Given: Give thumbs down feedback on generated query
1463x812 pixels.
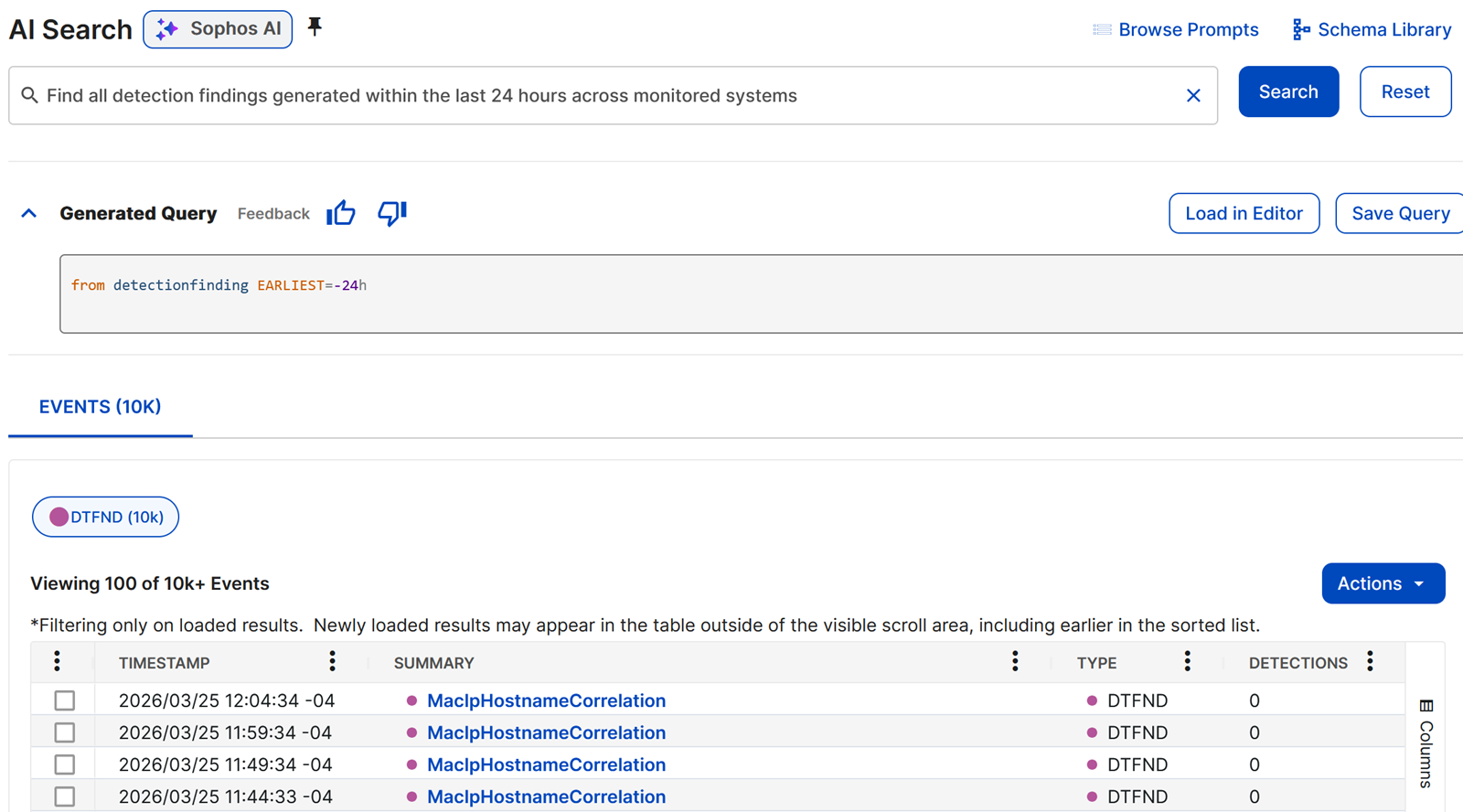Looking at the screenshot, I should point(392,213).
